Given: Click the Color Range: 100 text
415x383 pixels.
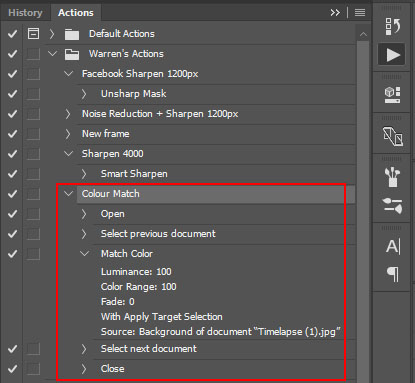Looking at the screenshot, I should tap(138, 287).
